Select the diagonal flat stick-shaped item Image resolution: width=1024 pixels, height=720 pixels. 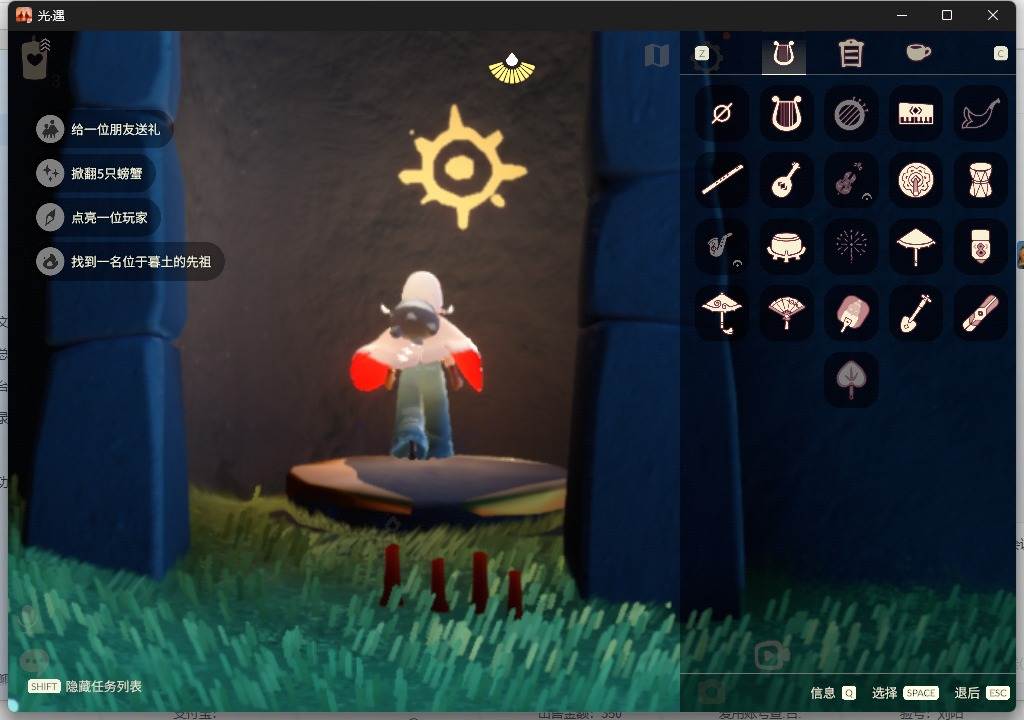pos(980,313)
